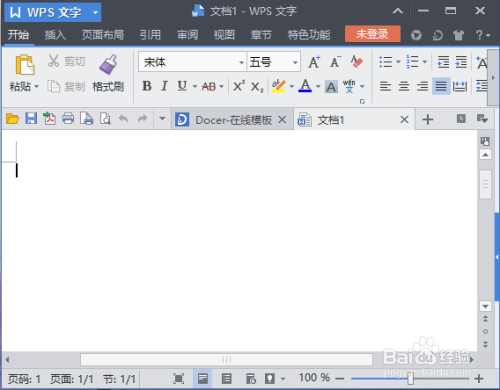Click the Paste clipboard icon

(x=25, y=65)
